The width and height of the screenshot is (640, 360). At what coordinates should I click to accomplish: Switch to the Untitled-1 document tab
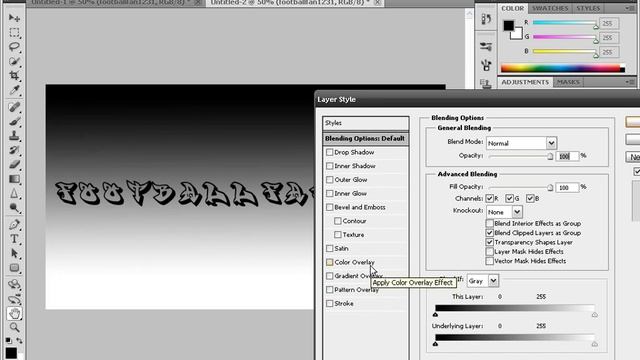point(111,2)
